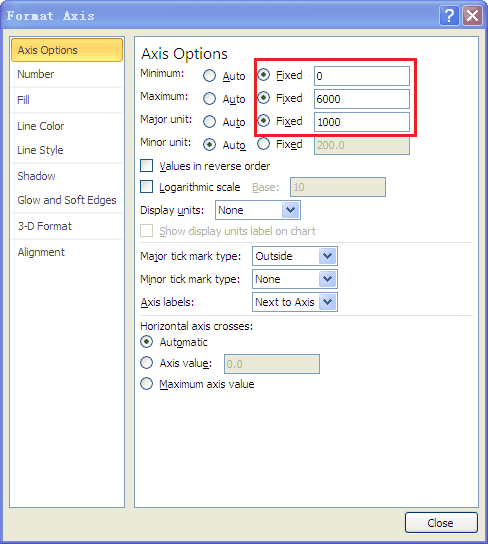Enable Values in reverse order checkbox

click(147, 166)
